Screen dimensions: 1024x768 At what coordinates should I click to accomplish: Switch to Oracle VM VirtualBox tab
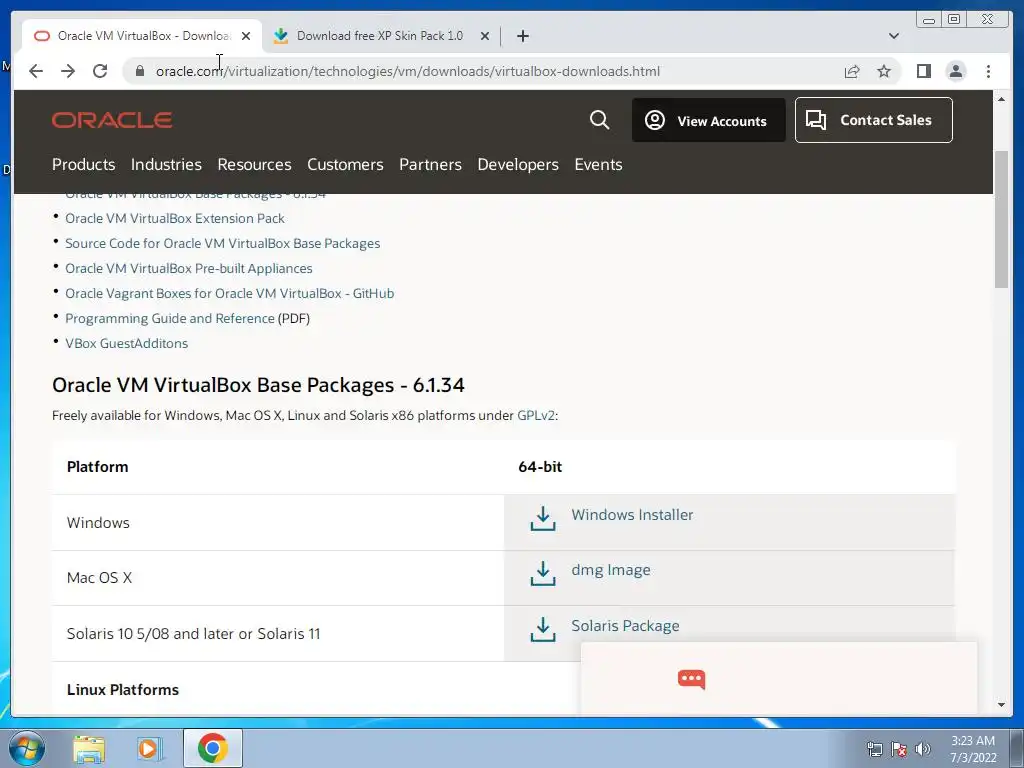[x=142, y=36]
